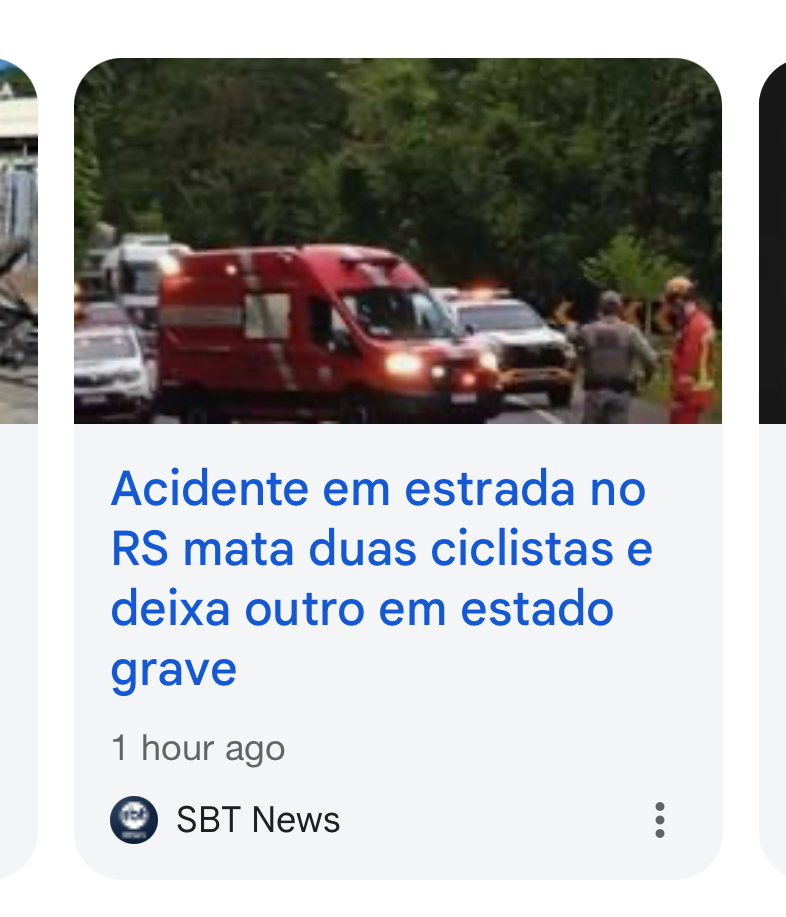Screen dimensions: 786x917
Task: Click the firefighter in orange uniform in photo
Action: pos(690,350)
